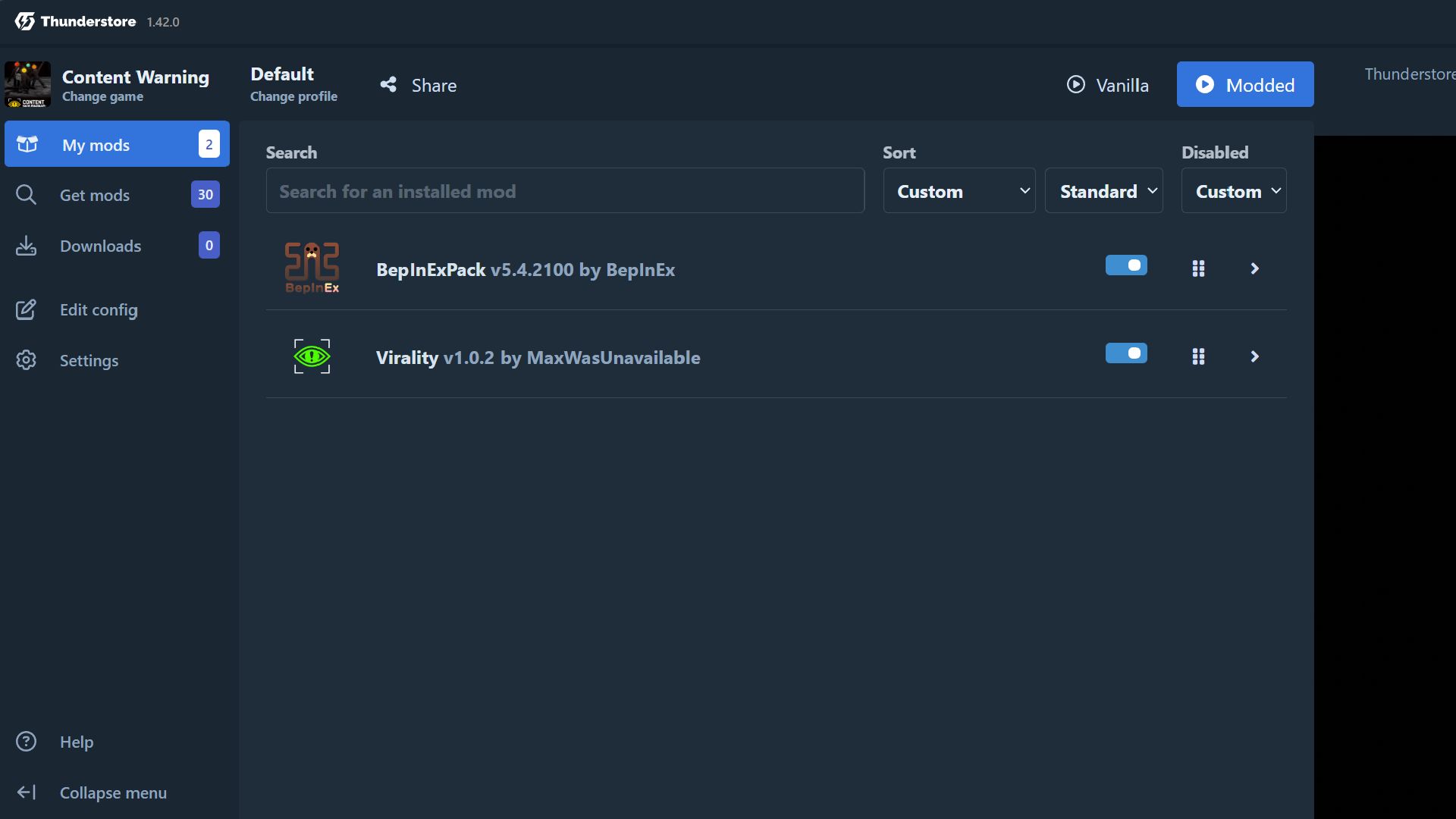Click the BepInExPack mod thumbnail icon

coord(311,268)
